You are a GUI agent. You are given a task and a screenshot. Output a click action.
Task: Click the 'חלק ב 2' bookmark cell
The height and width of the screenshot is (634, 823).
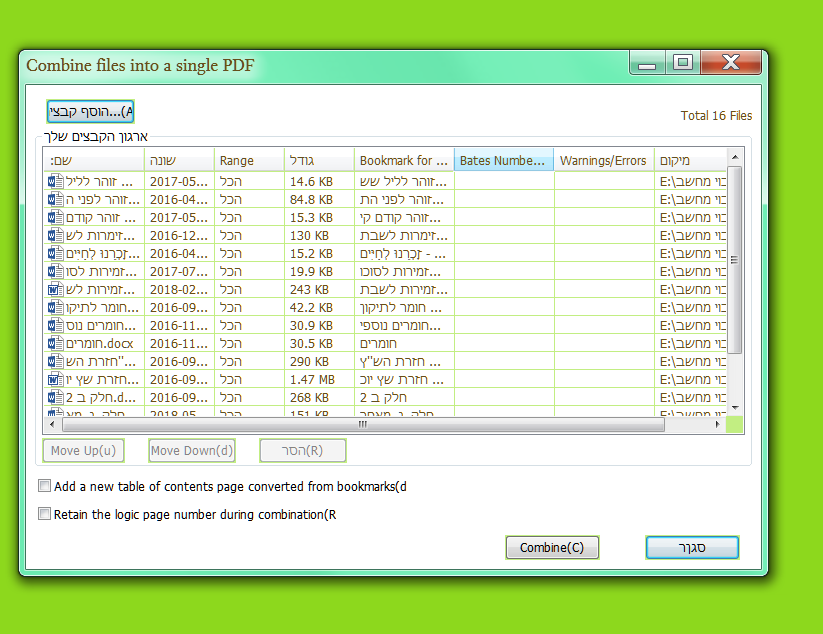point(404,397)
